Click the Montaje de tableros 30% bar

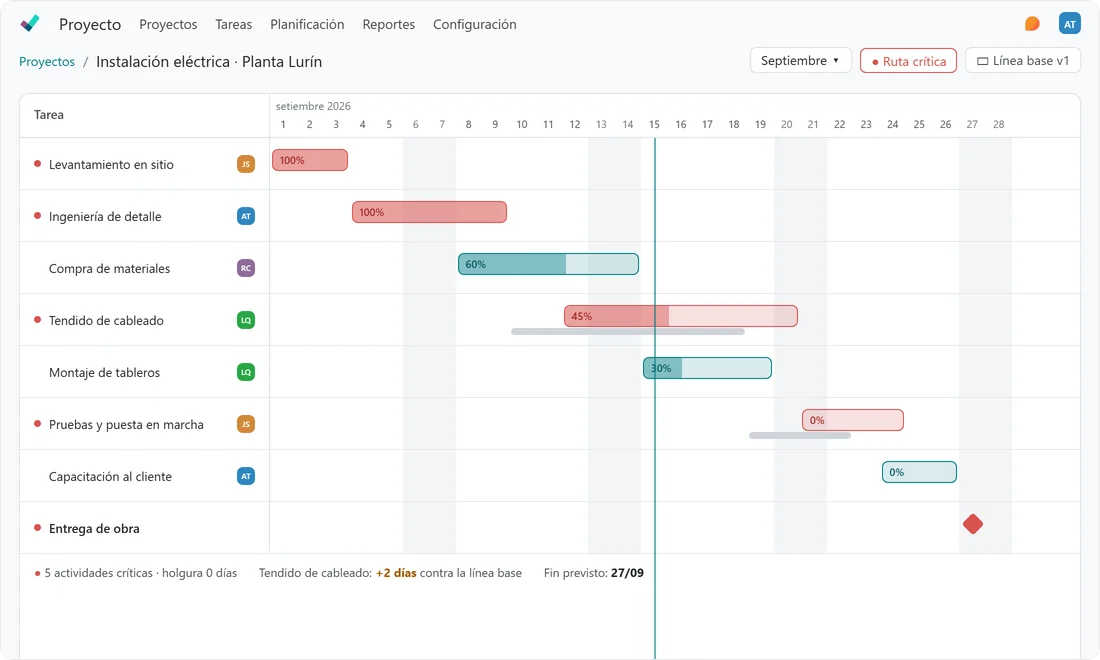tap(707, 368)
